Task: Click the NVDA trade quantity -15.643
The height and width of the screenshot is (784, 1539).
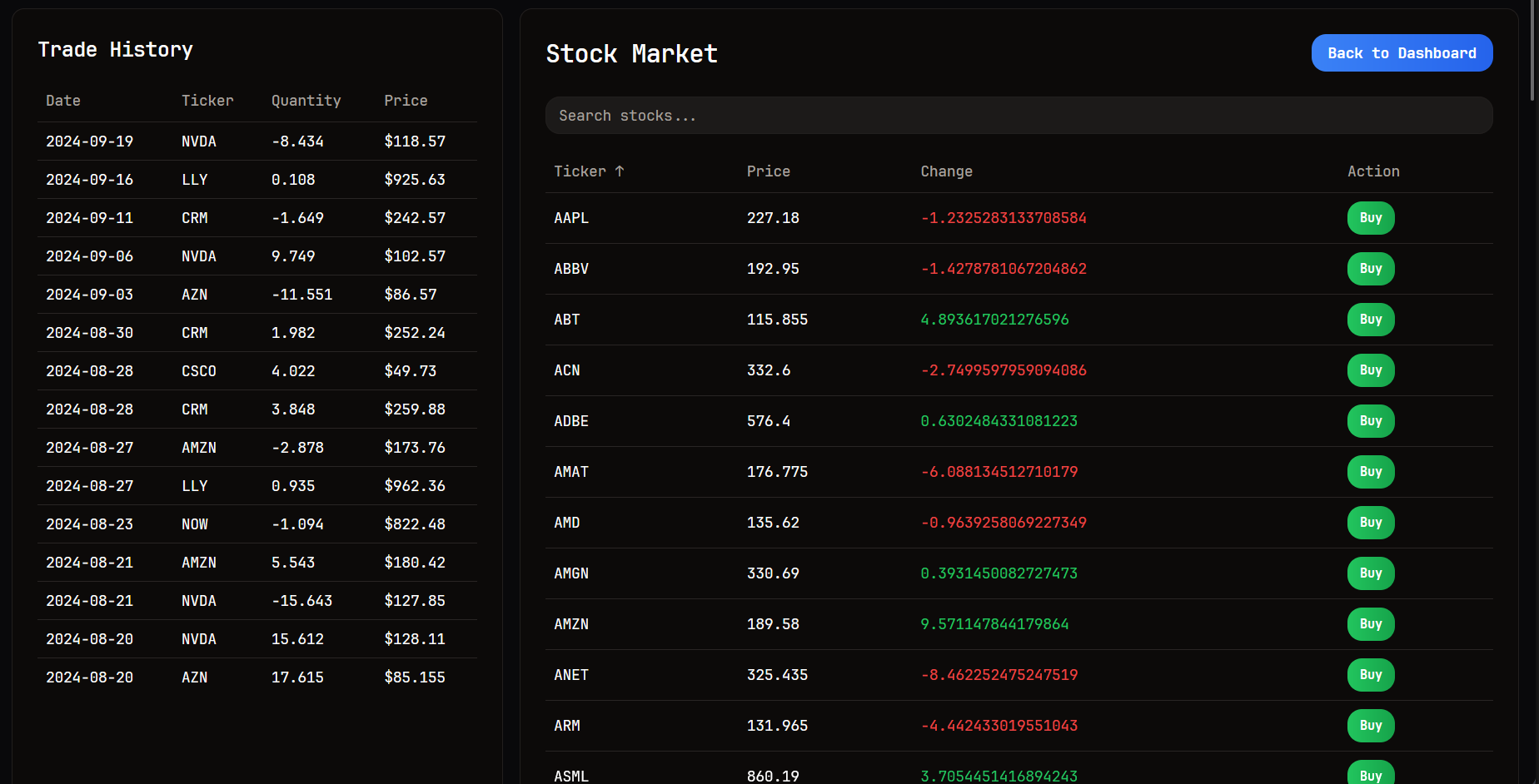Action: [301, 601]
